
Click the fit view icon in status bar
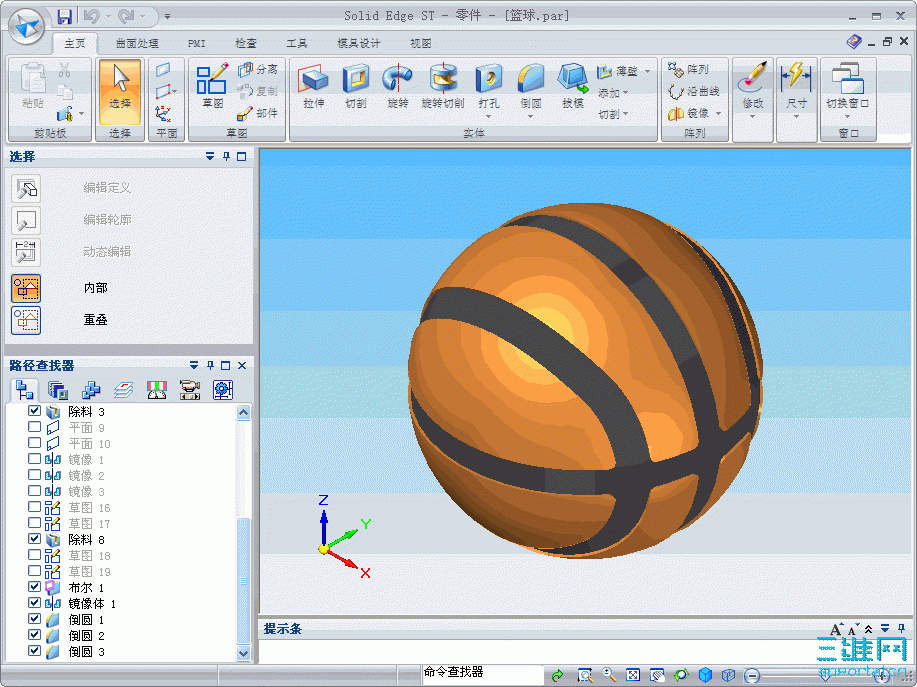[x=632, y=675]
